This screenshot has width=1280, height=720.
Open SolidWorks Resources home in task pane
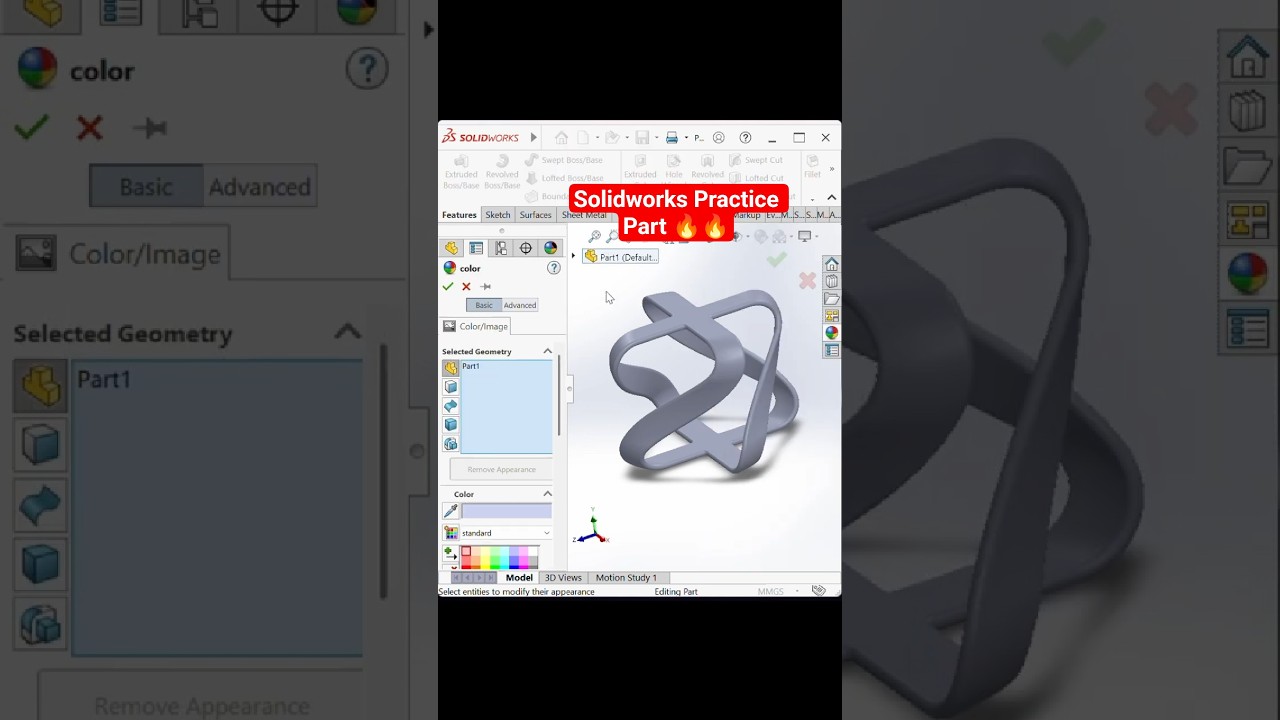pos(831,264)
